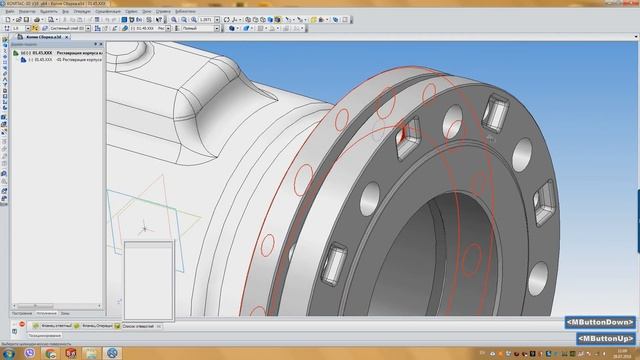The height and width of the screenshot is (360, 640).
Task: Click the 'Фланец Опорный' tab in bottom panel
Action: pyautogui.click(x=93, y=326)
